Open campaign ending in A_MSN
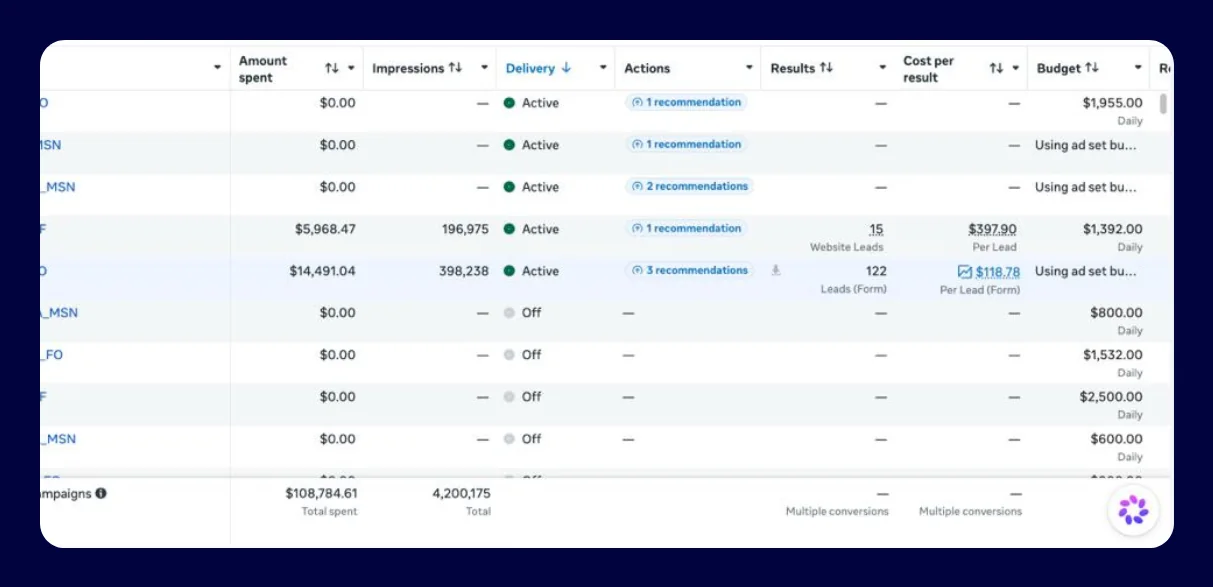Viewport: 1213px width, 587px height. tap(58, 313)
